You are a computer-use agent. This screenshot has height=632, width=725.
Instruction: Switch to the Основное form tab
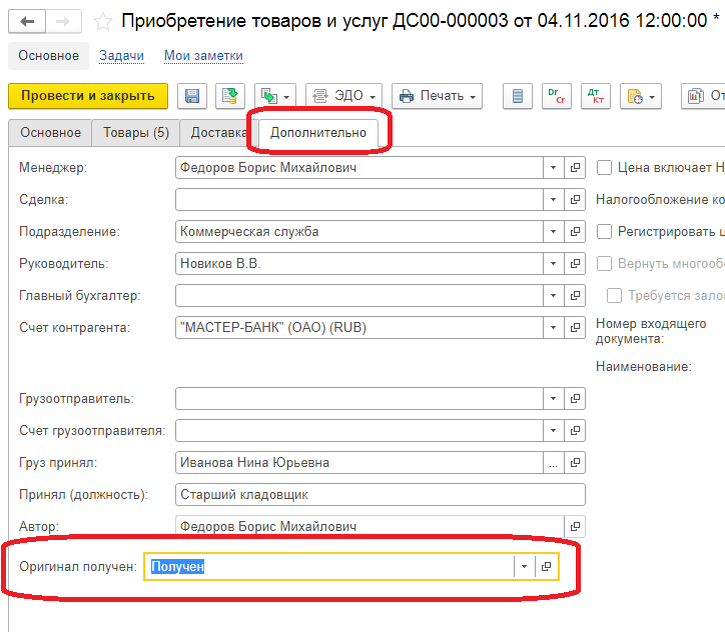[50, 133]
